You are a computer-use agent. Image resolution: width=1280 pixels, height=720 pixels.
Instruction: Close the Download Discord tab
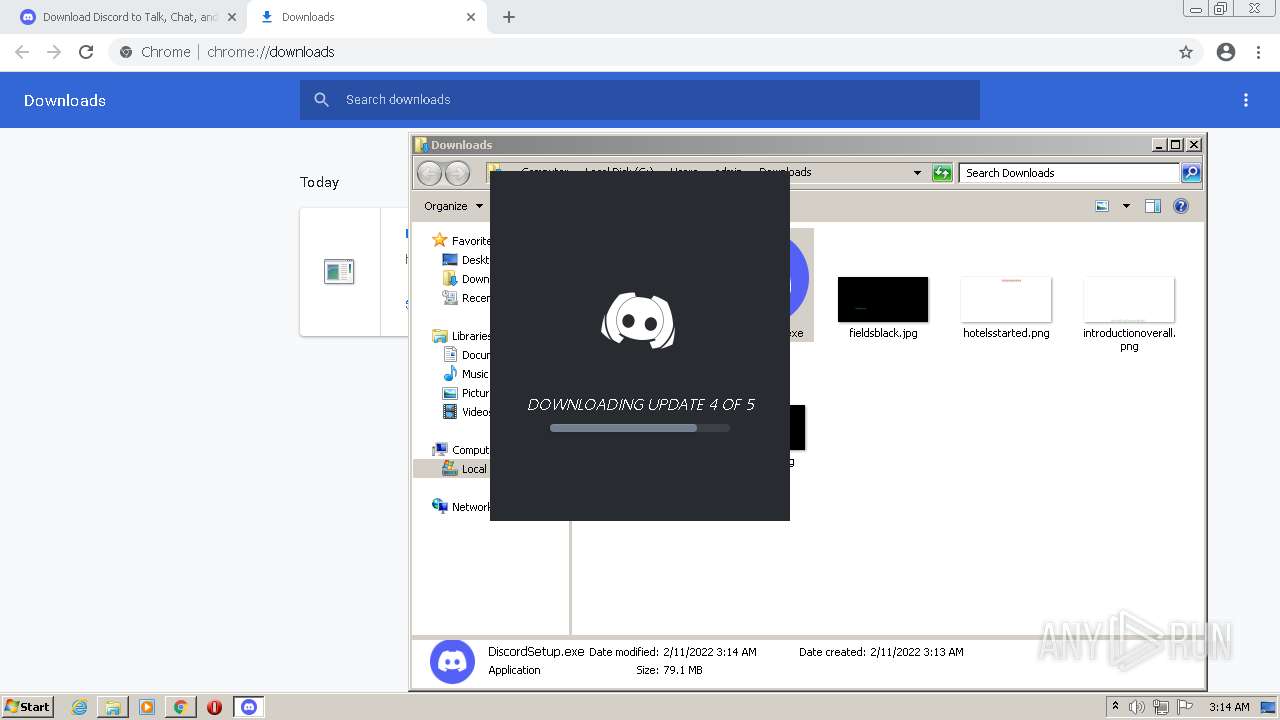232,17
